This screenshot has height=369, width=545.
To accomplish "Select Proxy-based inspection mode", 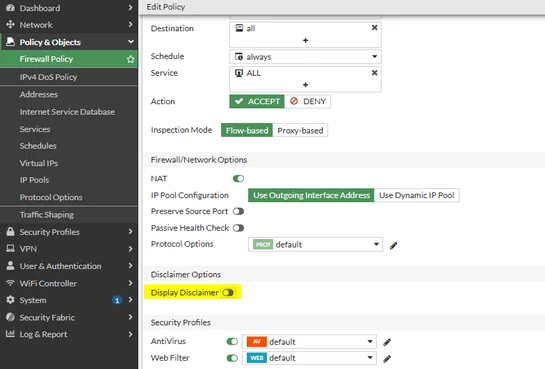I will click(x=300, y=130).
